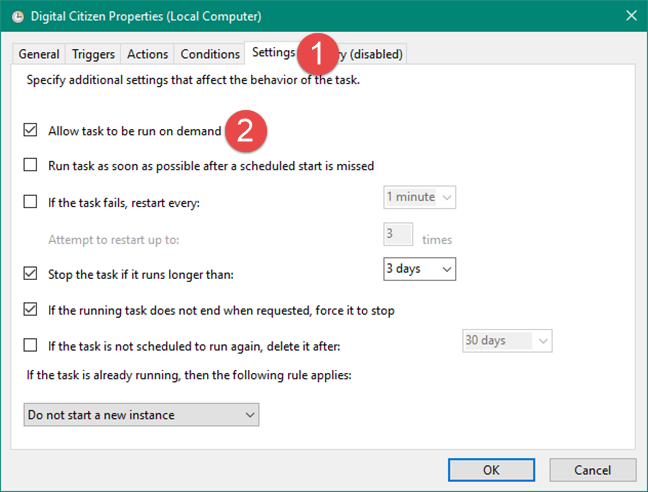Image resolution: width=648 pixels, height=492 pixels.
Task: Enable delete task if not scheduled to run again
Action: click(x=30, y=345)
